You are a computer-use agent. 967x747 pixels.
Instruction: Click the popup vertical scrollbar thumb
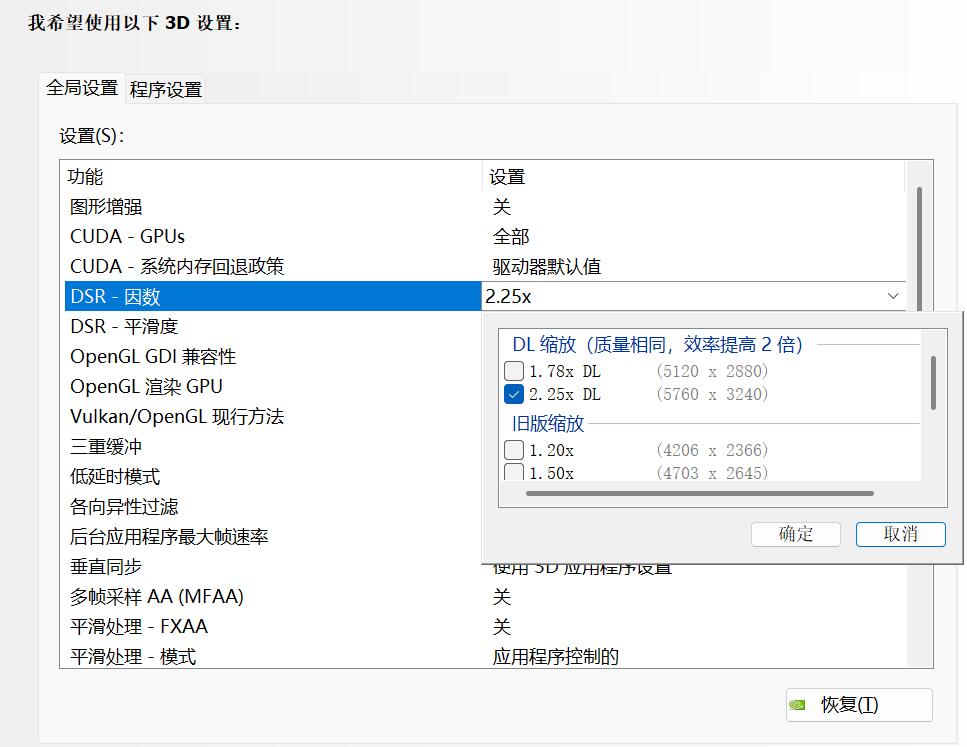(933, 382)
